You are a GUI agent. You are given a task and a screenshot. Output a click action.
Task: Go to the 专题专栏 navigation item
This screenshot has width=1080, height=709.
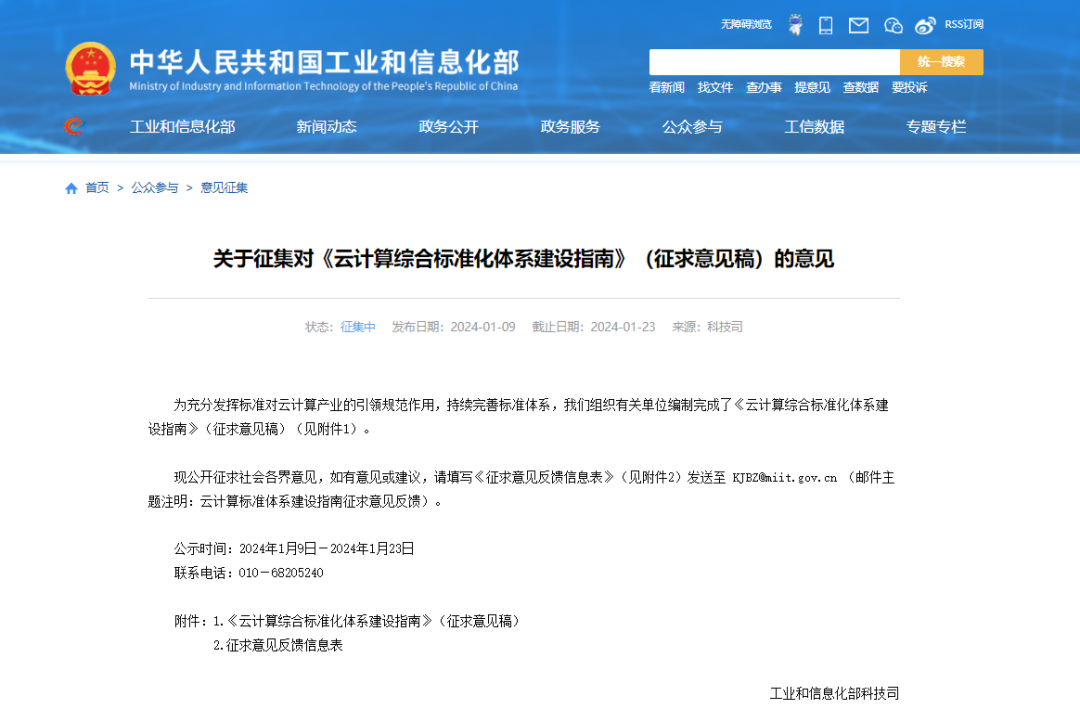[936, 127]
